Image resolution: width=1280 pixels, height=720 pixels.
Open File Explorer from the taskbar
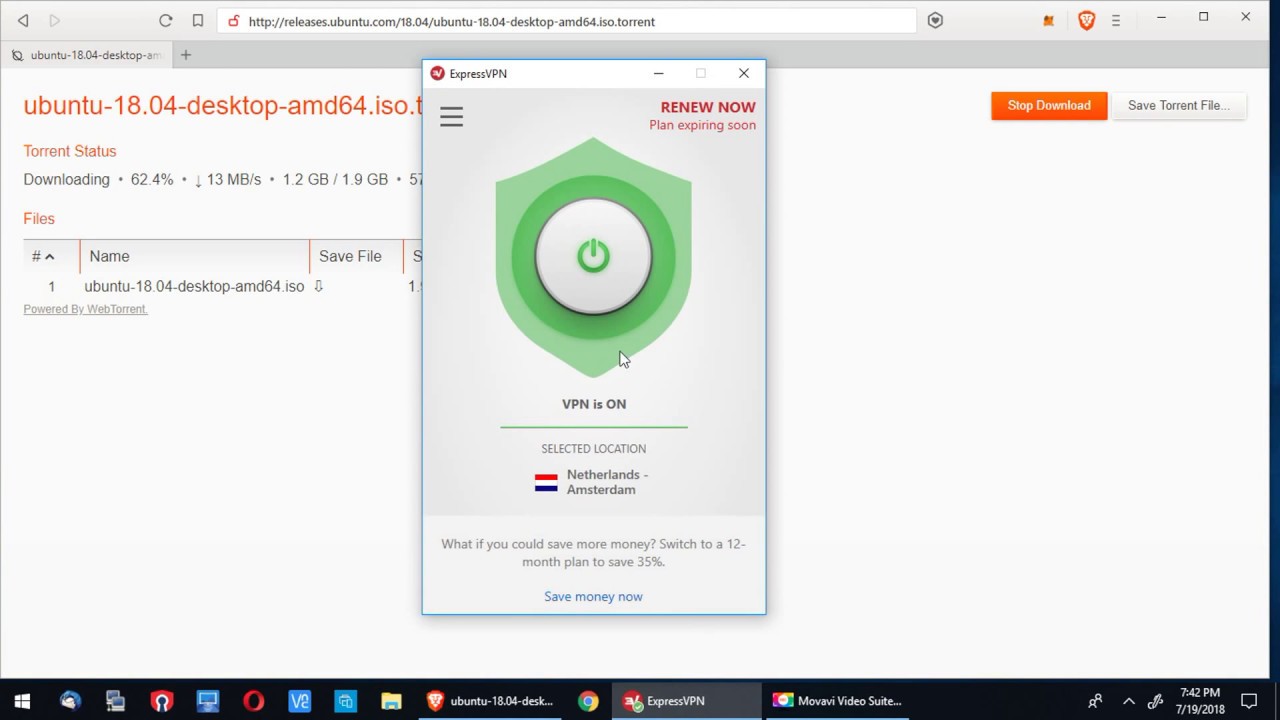tap(391, 701)
